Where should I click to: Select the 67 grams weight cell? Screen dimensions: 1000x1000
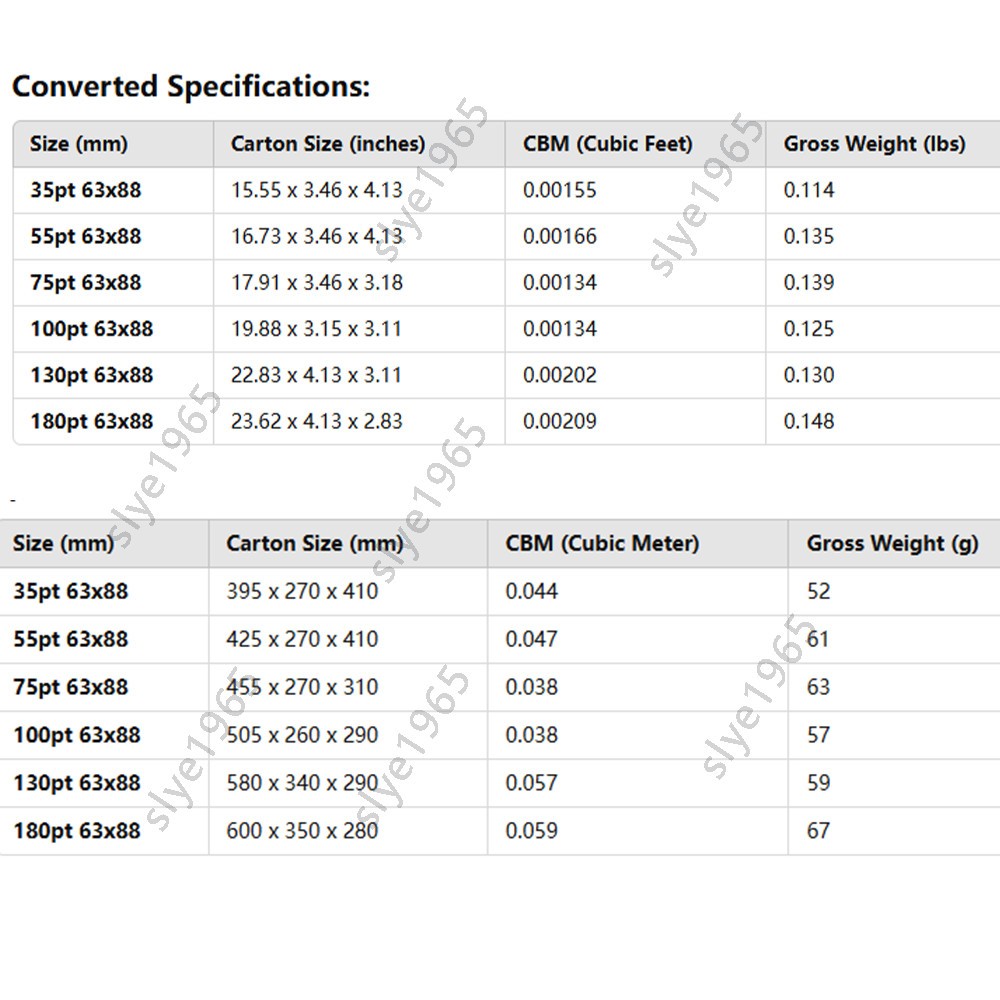point(818,830)
